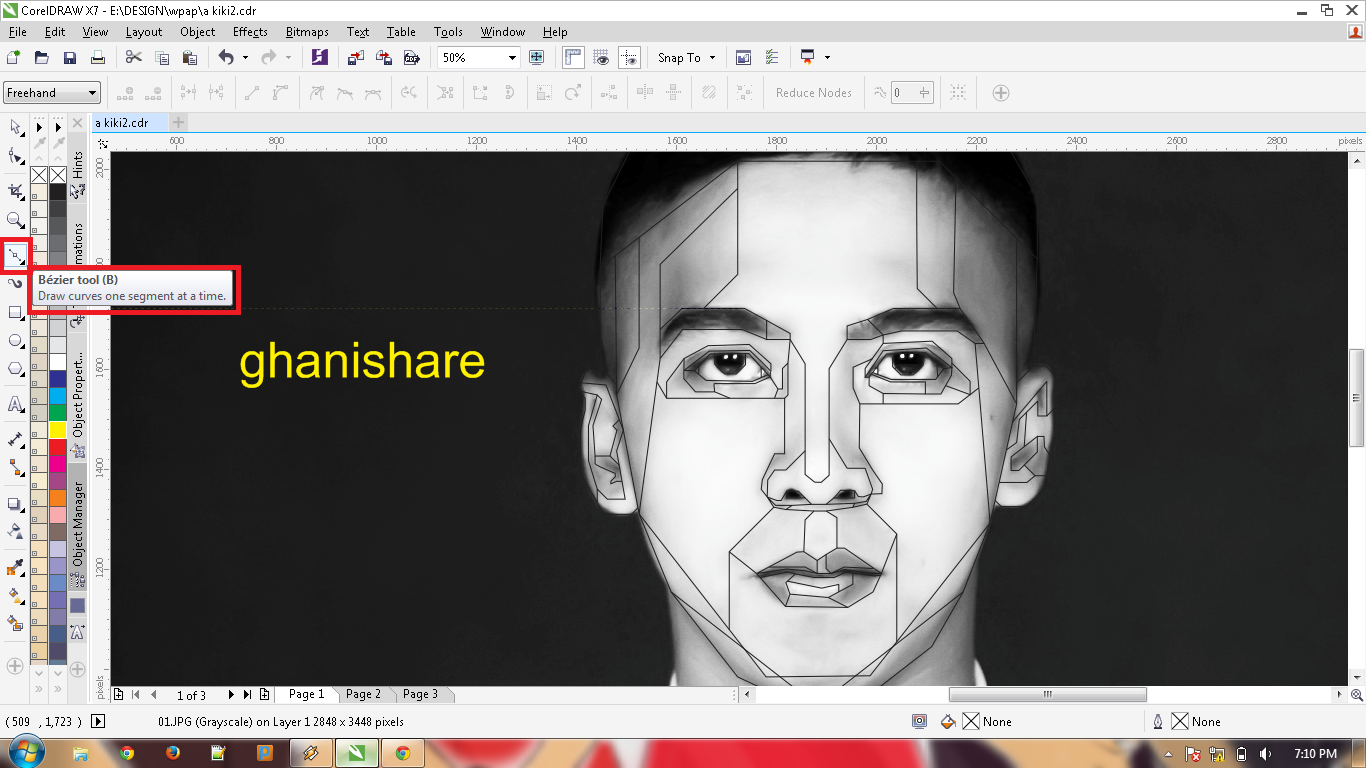Select the Zoom tool magnifier
This screenshot has height=768, width=1366.
15,220
